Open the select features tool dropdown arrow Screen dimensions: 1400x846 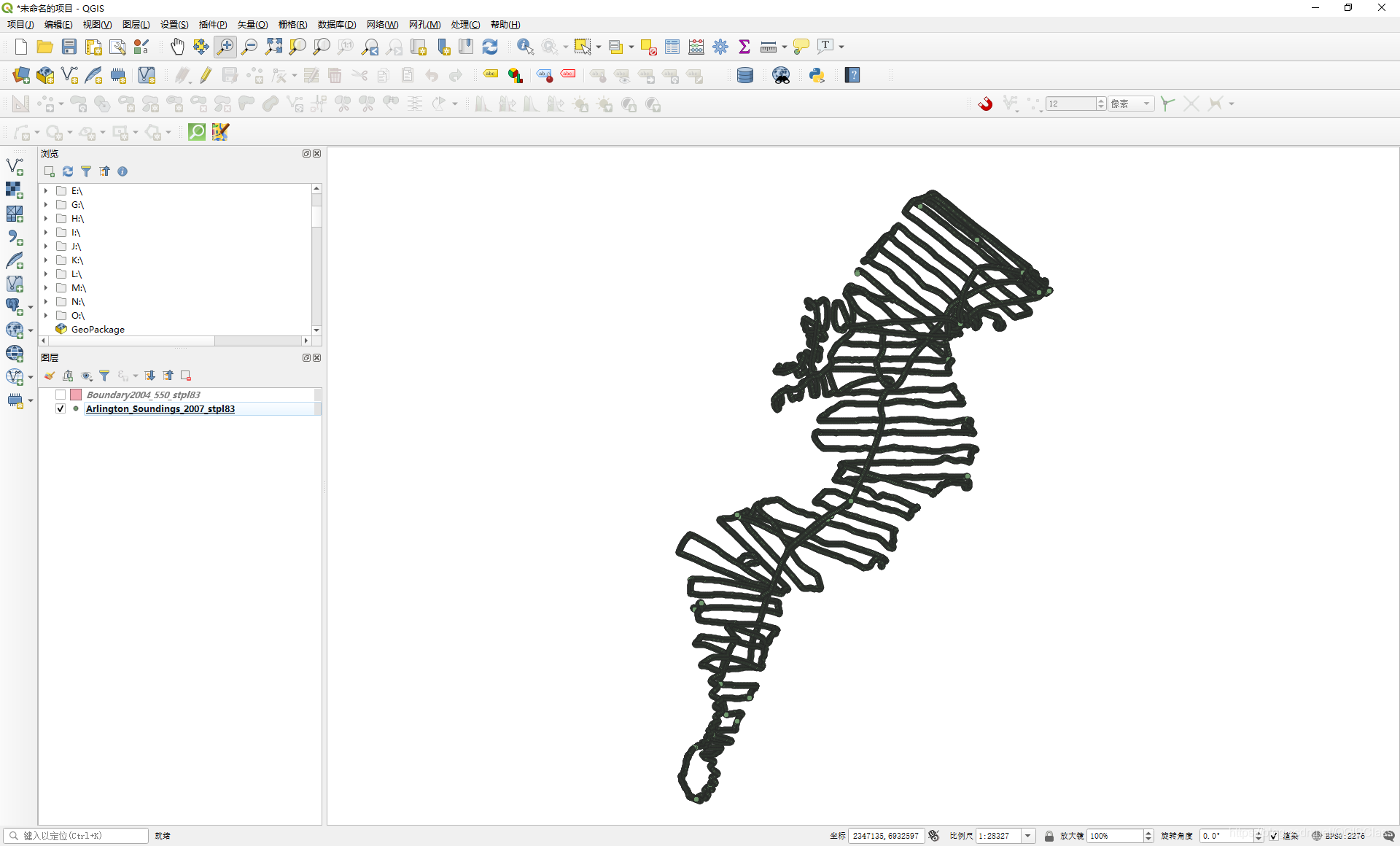pos(599,47)
